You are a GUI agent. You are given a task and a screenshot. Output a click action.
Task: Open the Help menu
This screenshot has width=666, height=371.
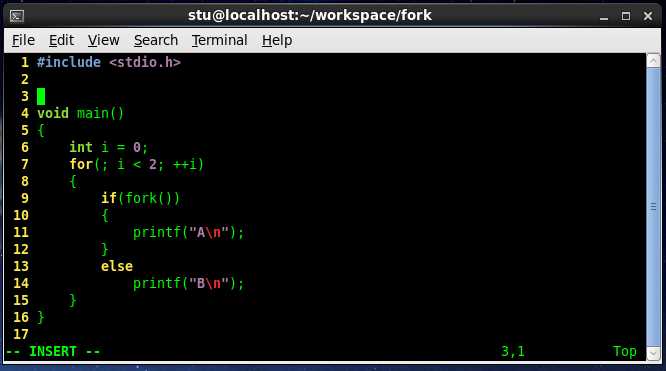277,40
